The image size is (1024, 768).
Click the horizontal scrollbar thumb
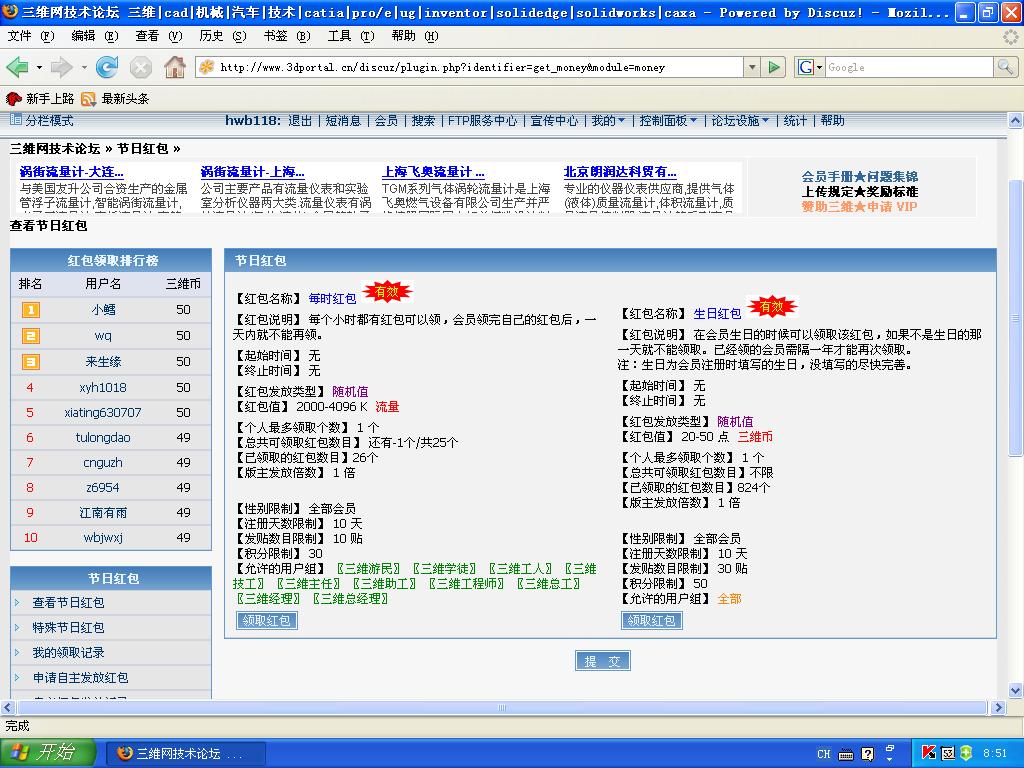[502, 707]
